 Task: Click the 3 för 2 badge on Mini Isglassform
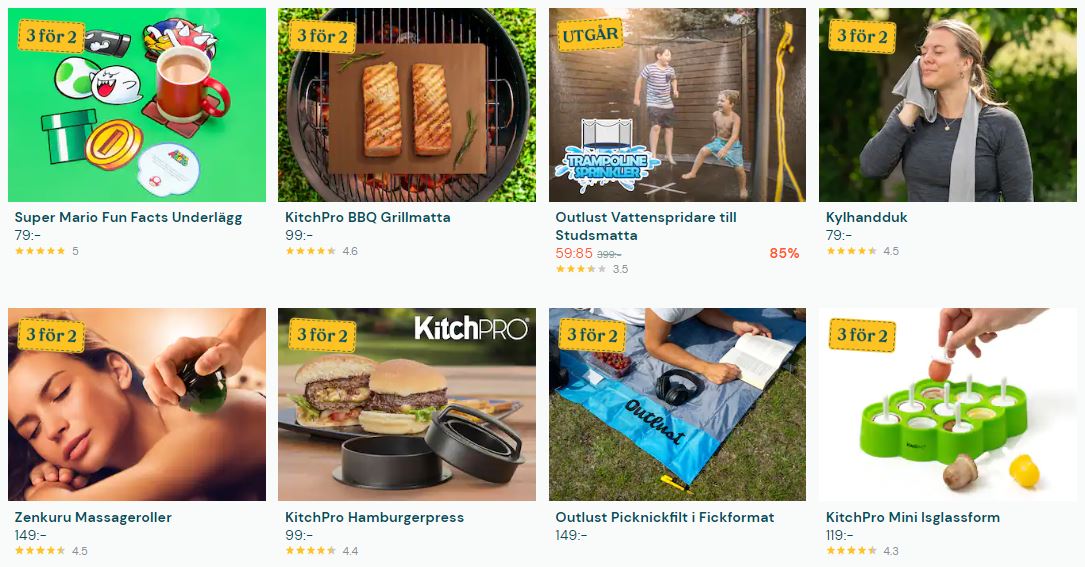pos(862,335)
